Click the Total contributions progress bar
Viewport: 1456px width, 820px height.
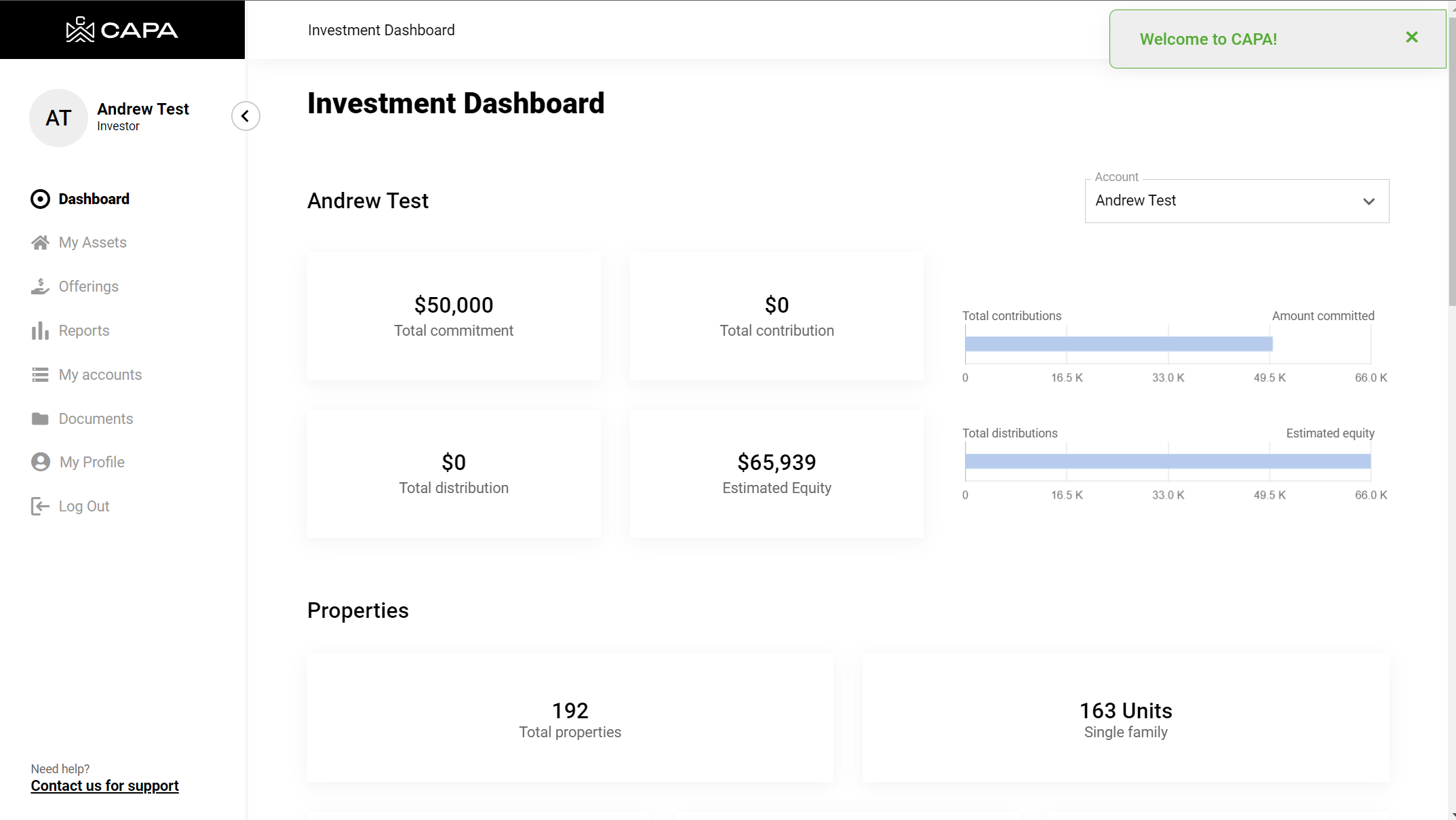pyautogui.click(x=1118, y=344)
